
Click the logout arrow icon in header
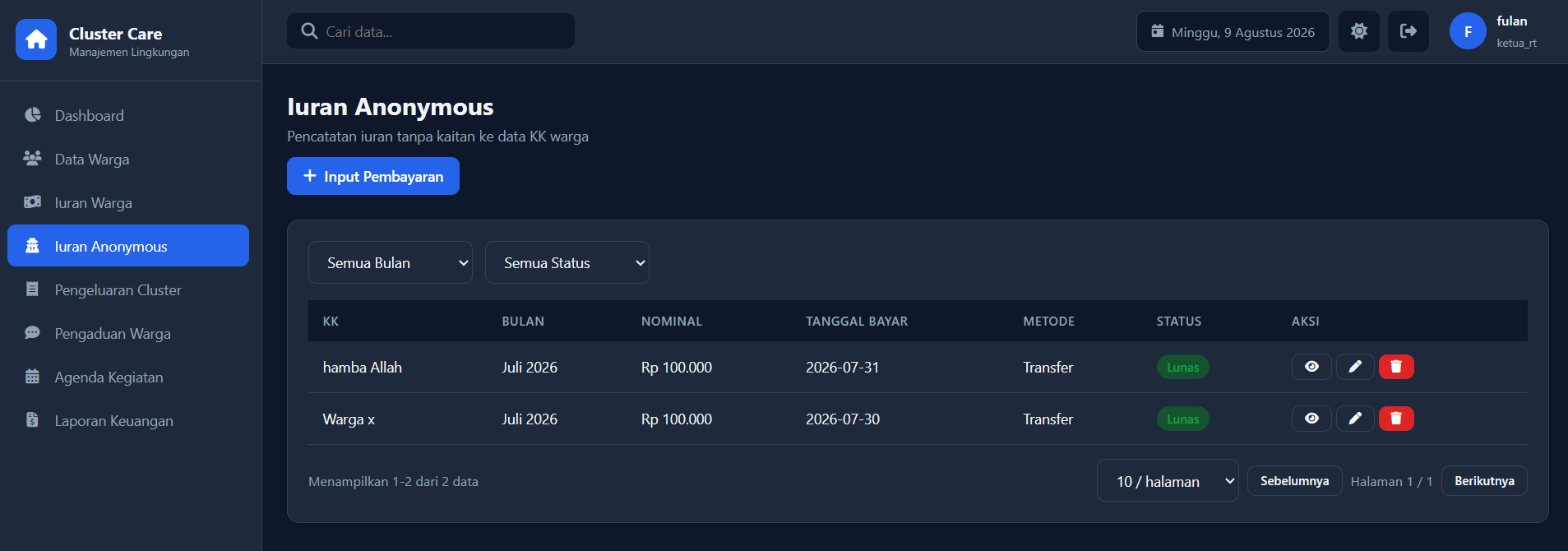click(x=1408, y=31)
